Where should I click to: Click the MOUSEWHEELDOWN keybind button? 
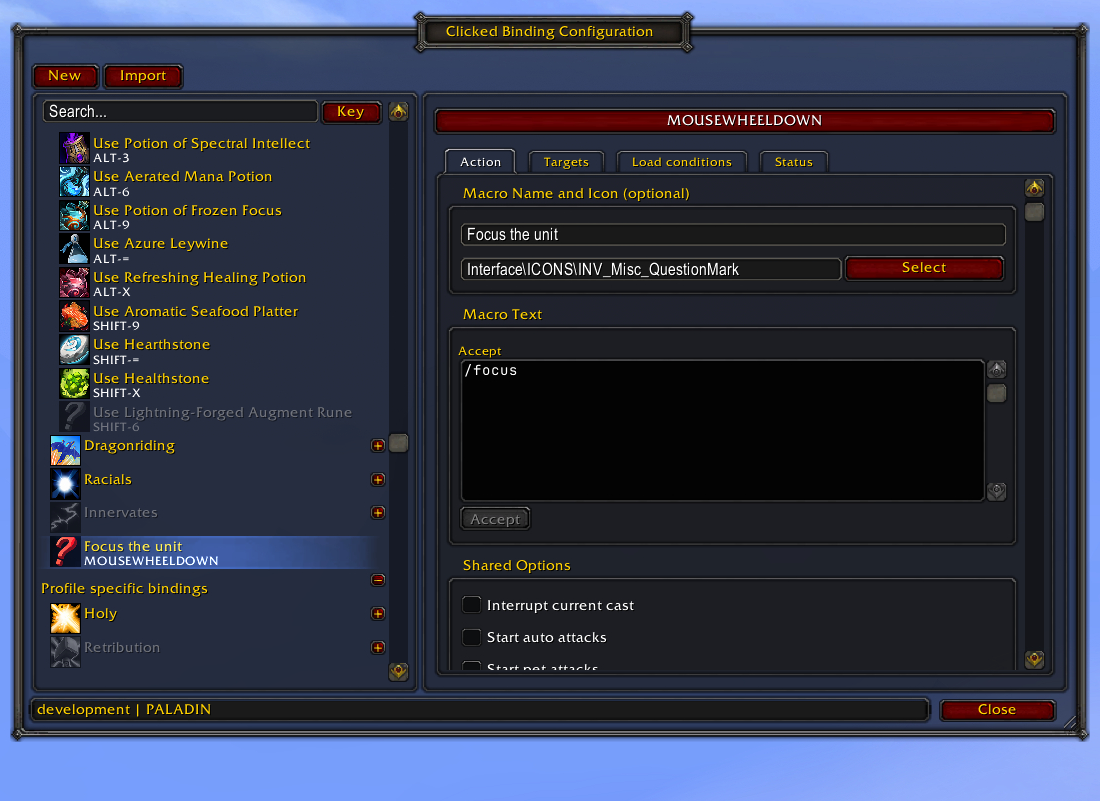pos(744,121)
